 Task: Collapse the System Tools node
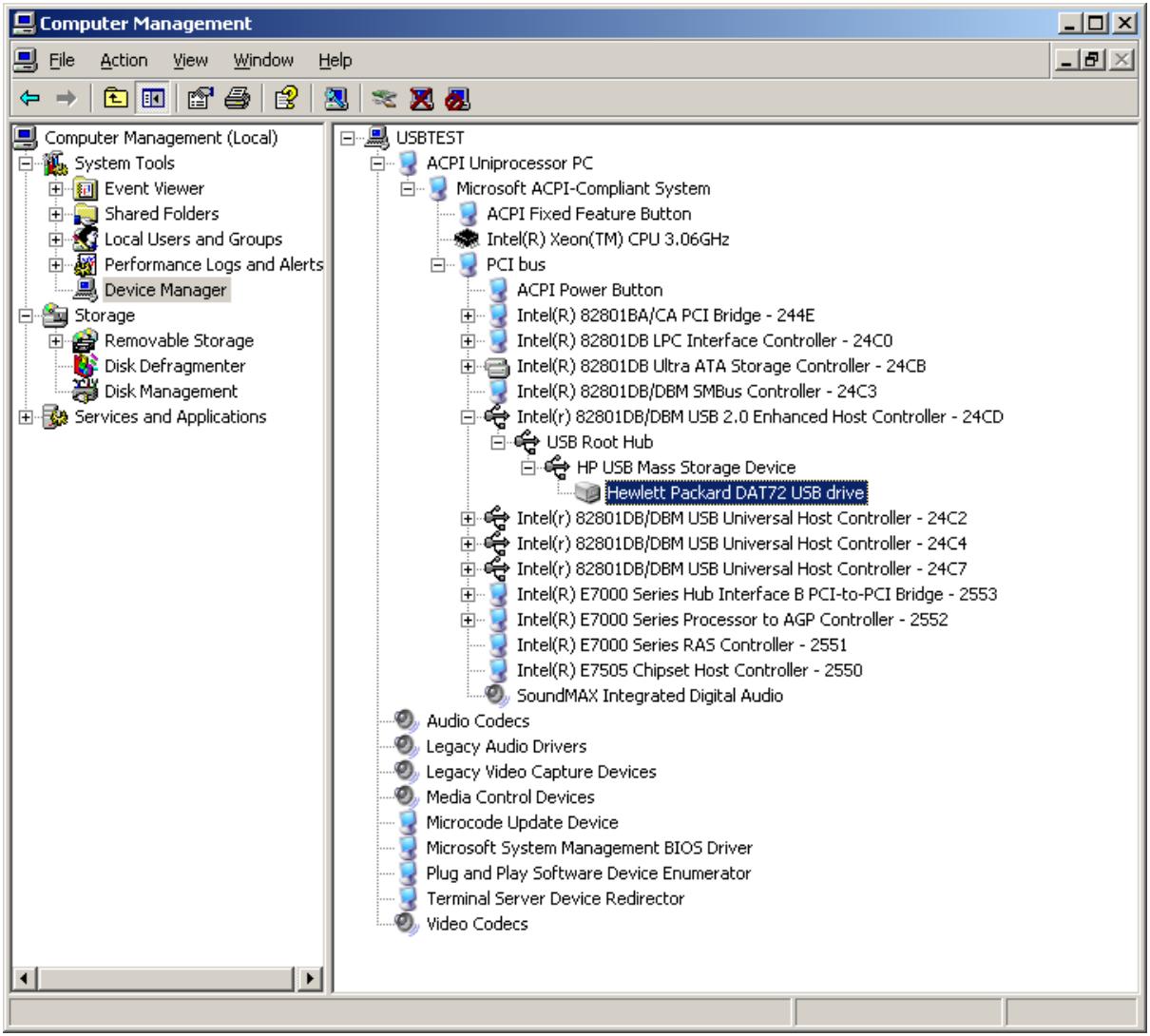click(x=26, y=163)
